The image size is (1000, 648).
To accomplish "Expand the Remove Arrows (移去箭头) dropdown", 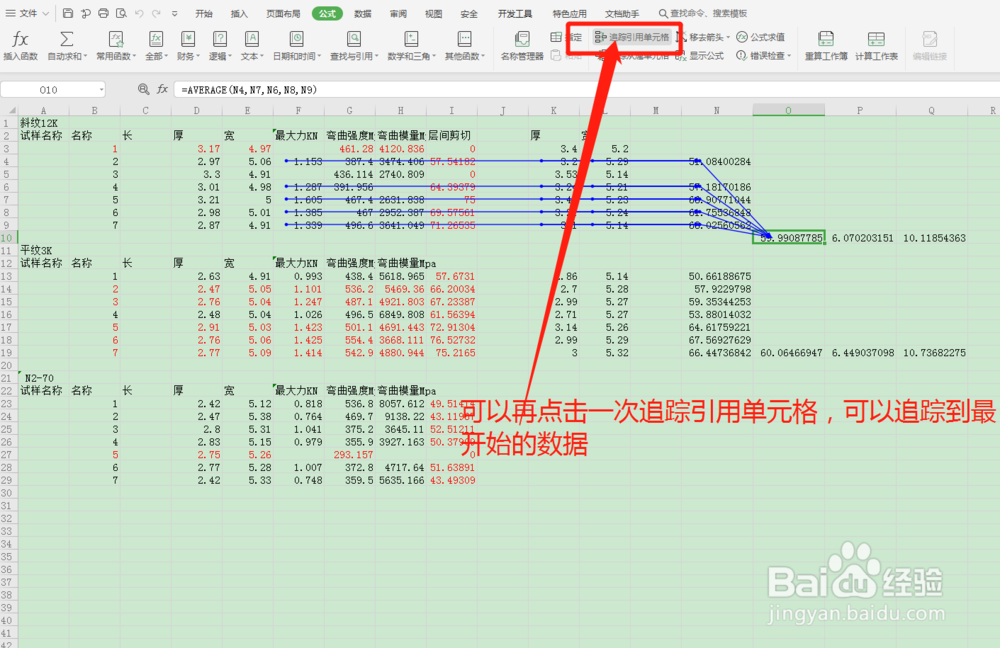I will point(728,37).
